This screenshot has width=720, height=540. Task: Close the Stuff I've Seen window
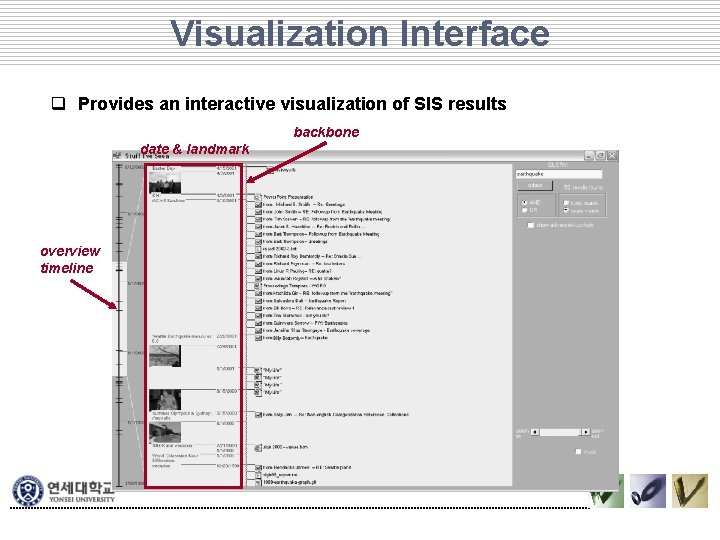click(x=612, y=156)
